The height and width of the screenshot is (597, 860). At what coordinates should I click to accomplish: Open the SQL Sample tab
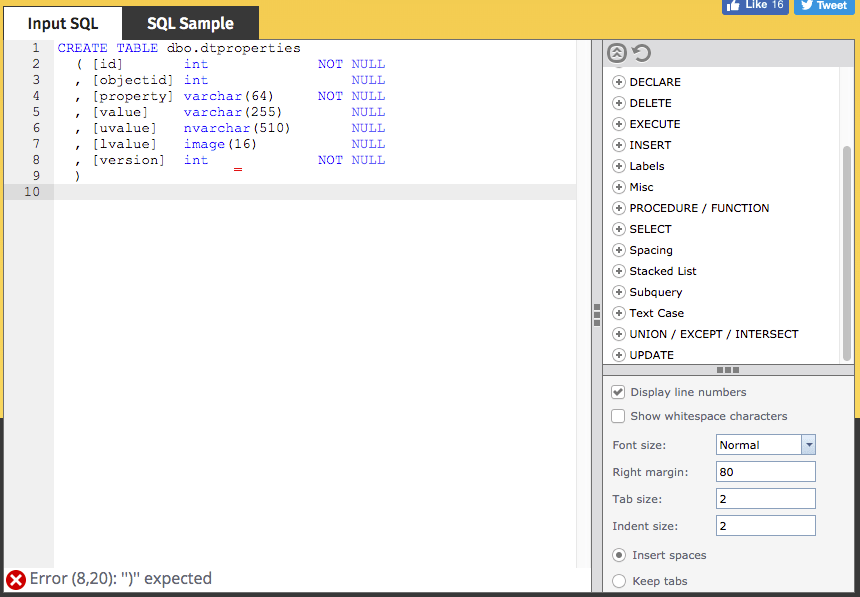(x=190, y=24)
